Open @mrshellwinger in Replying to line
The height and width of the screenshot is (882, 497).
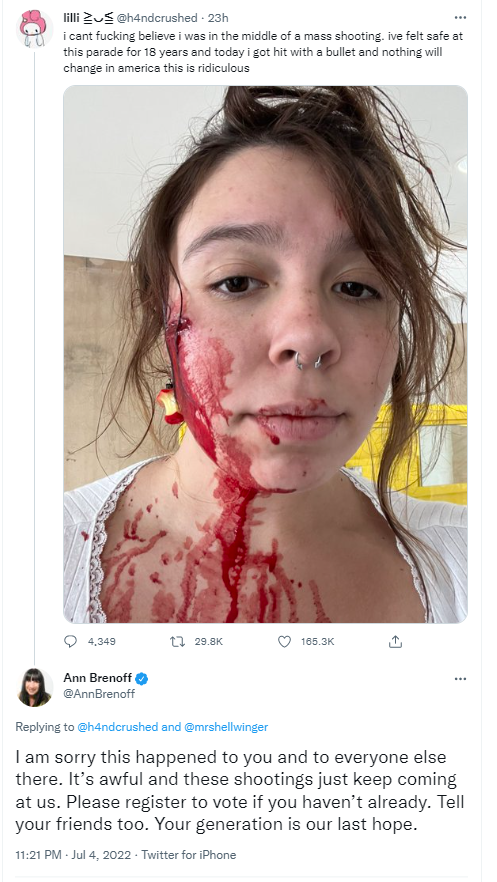click(226, 727)
